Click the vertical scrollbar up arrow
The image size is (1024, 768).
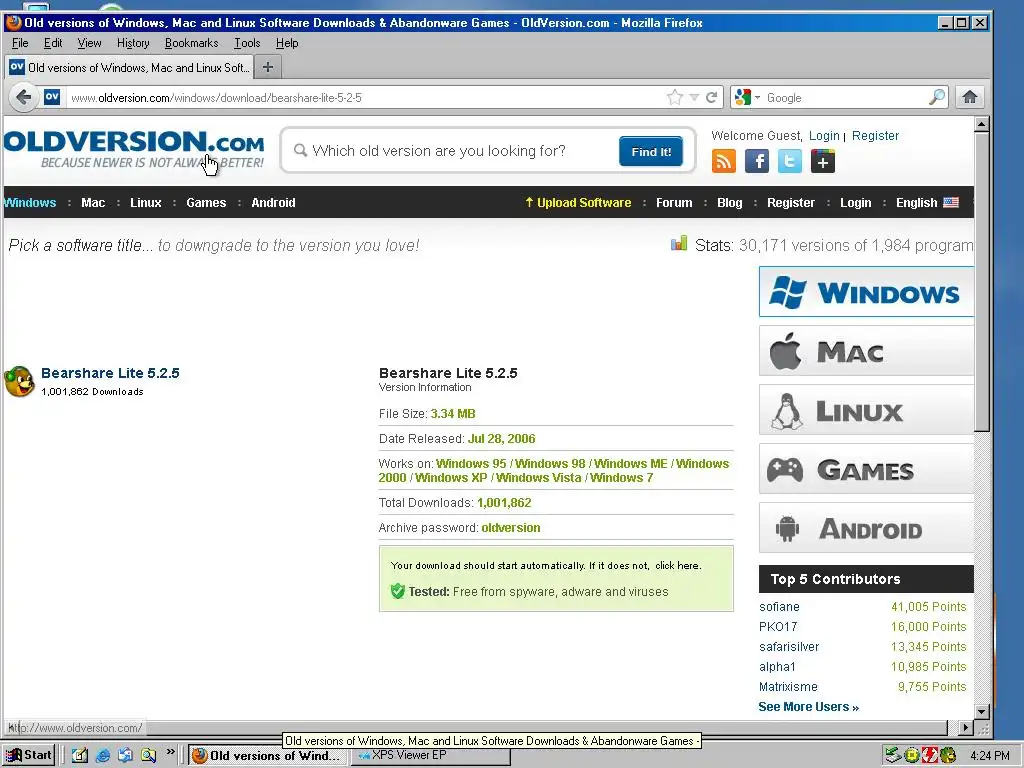982,124
